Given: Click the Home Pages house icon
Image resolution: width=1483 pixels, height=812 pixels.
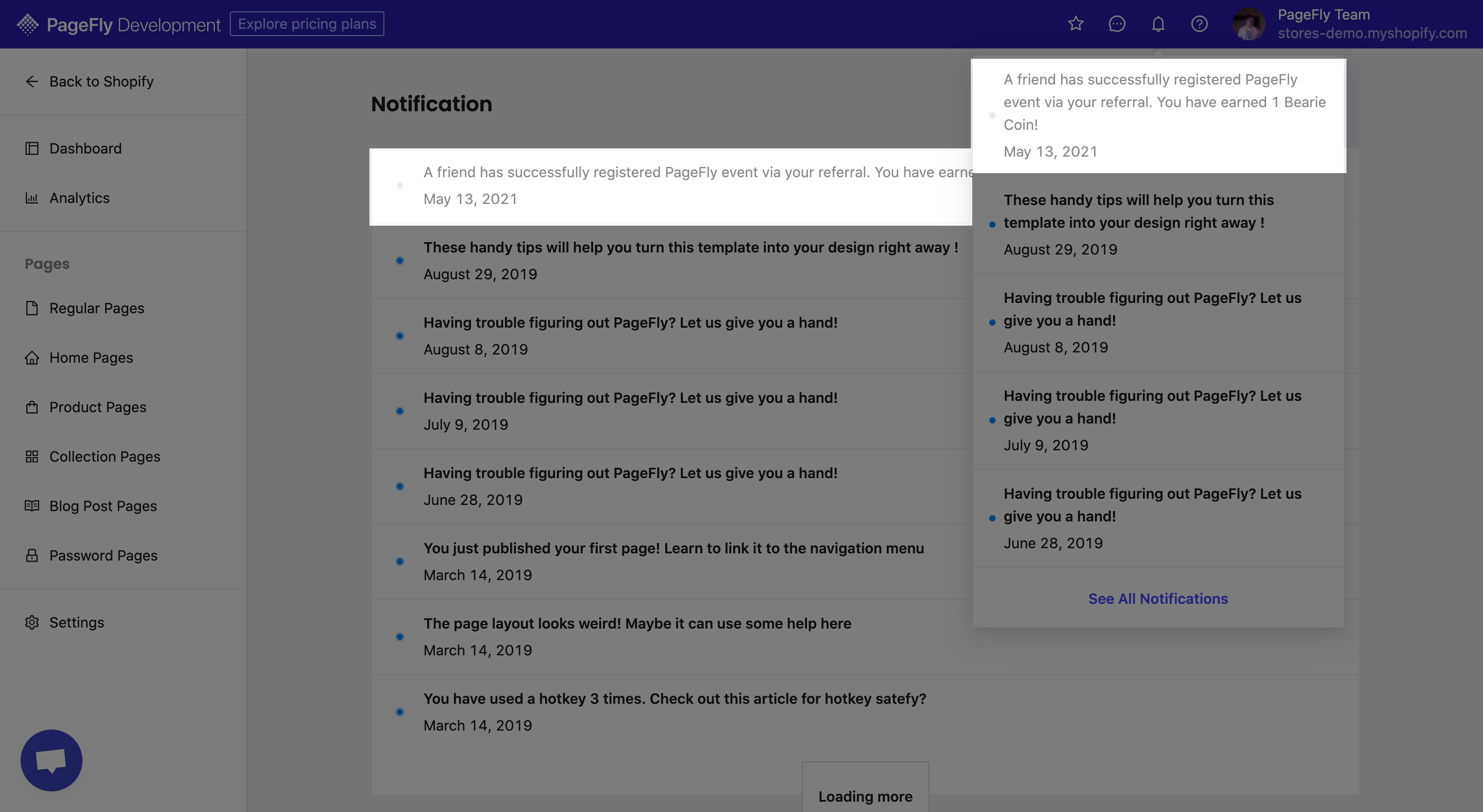Looking at the screenshot, I should pyautogui.click(x=31, y=358).
